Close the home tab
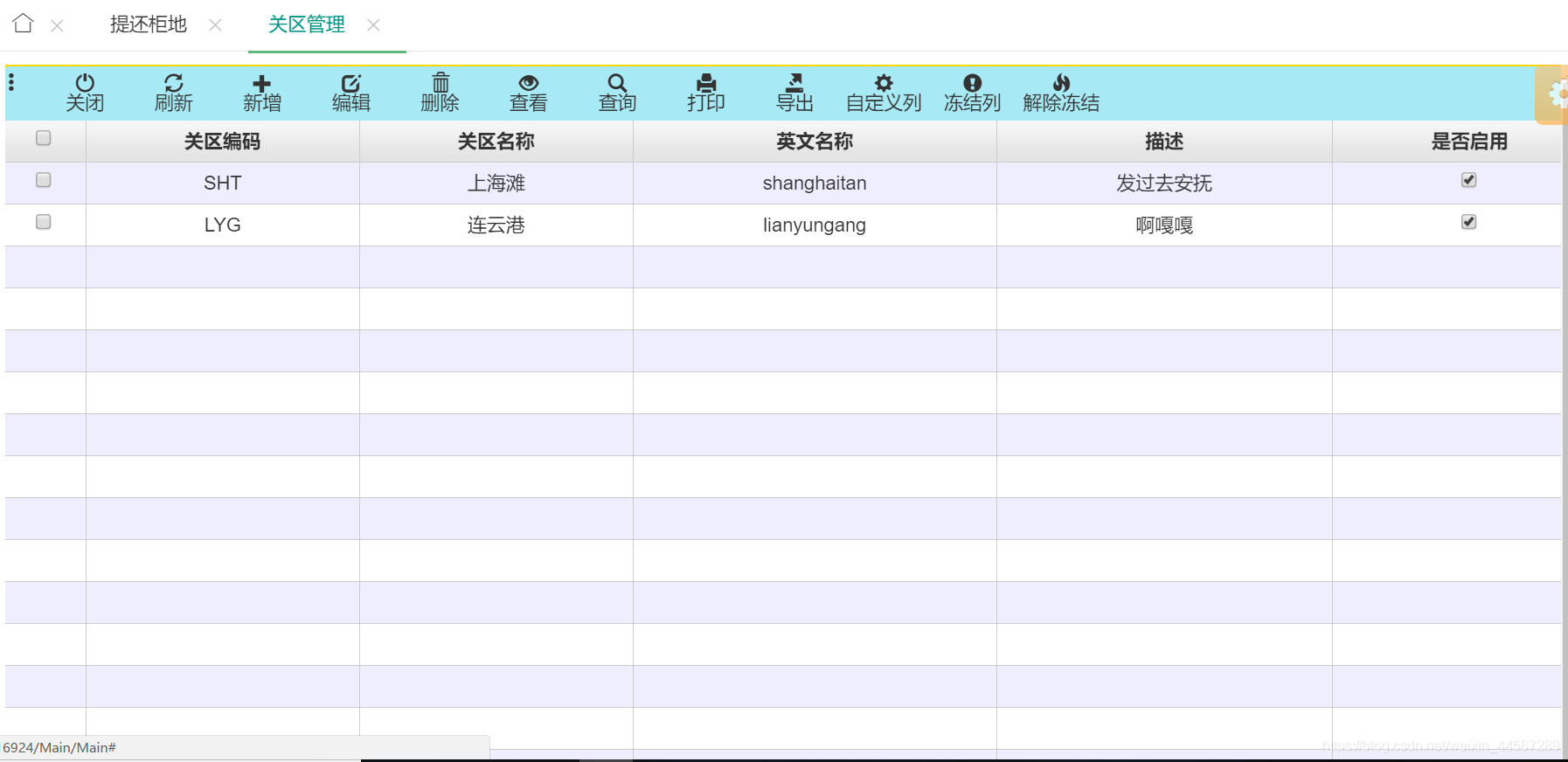The image size is (1568, 762). 57,26
